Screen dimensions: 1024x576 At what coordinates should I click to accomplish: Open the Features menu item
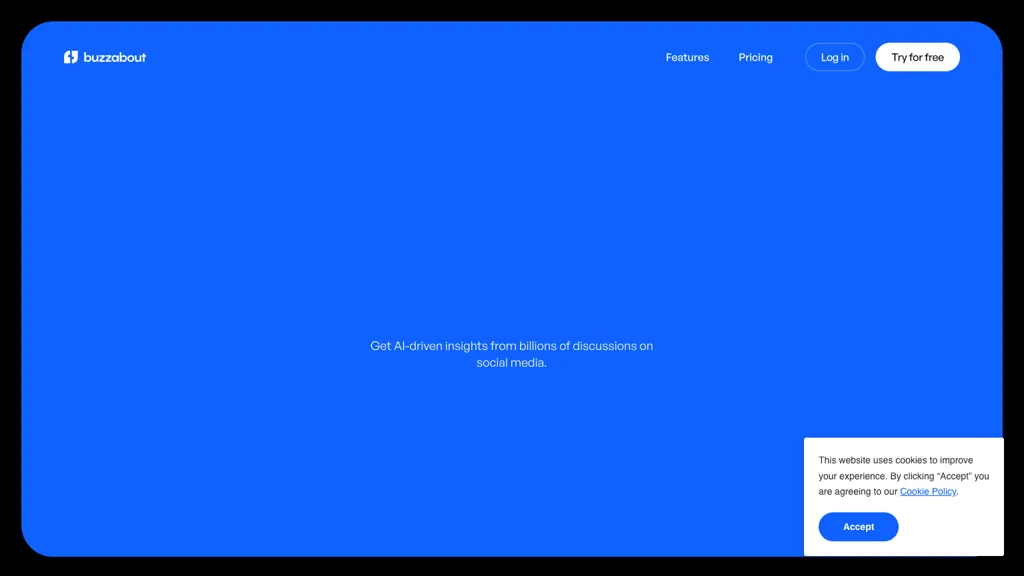coord(687,57)
